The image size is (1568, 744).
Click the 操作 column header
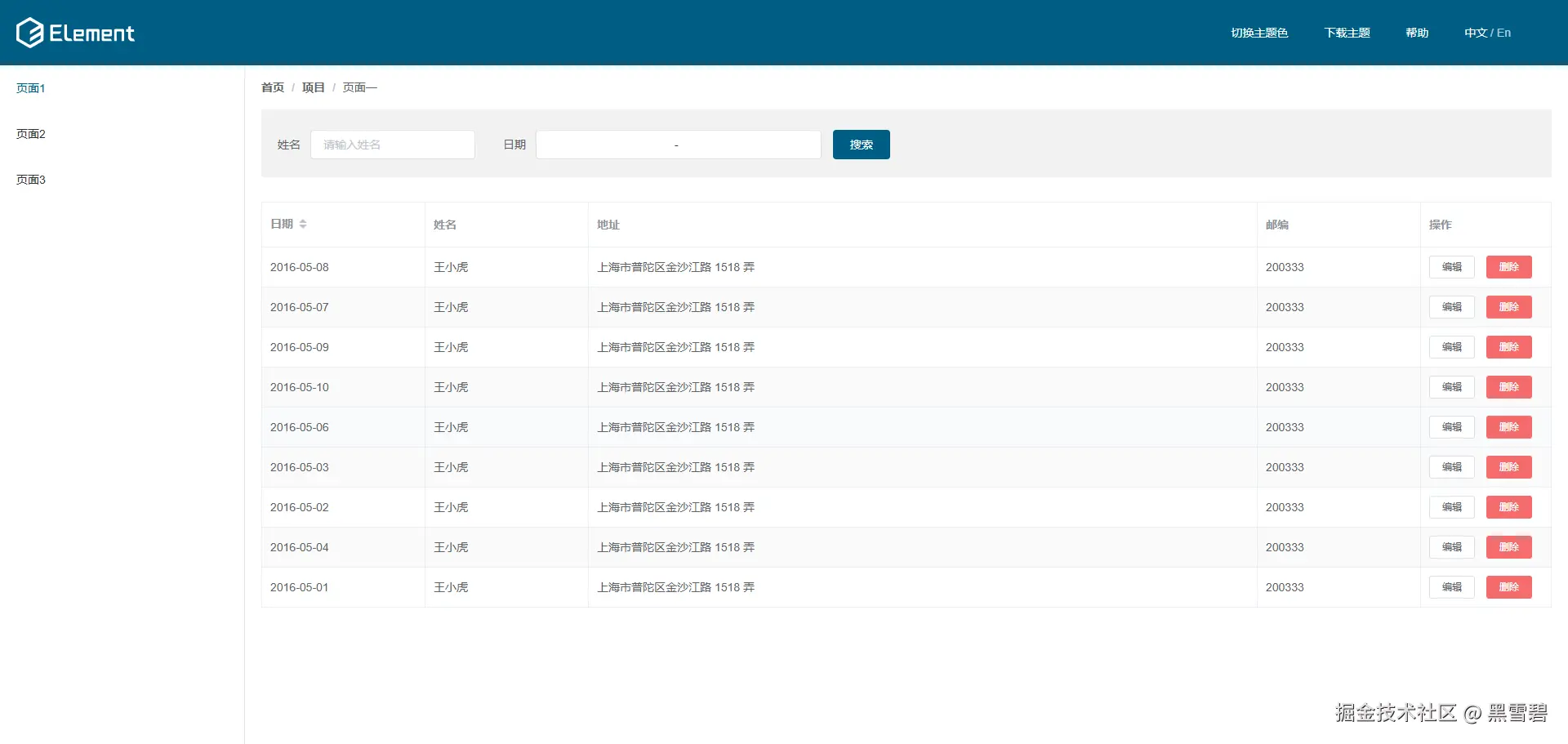(1441, 225)
